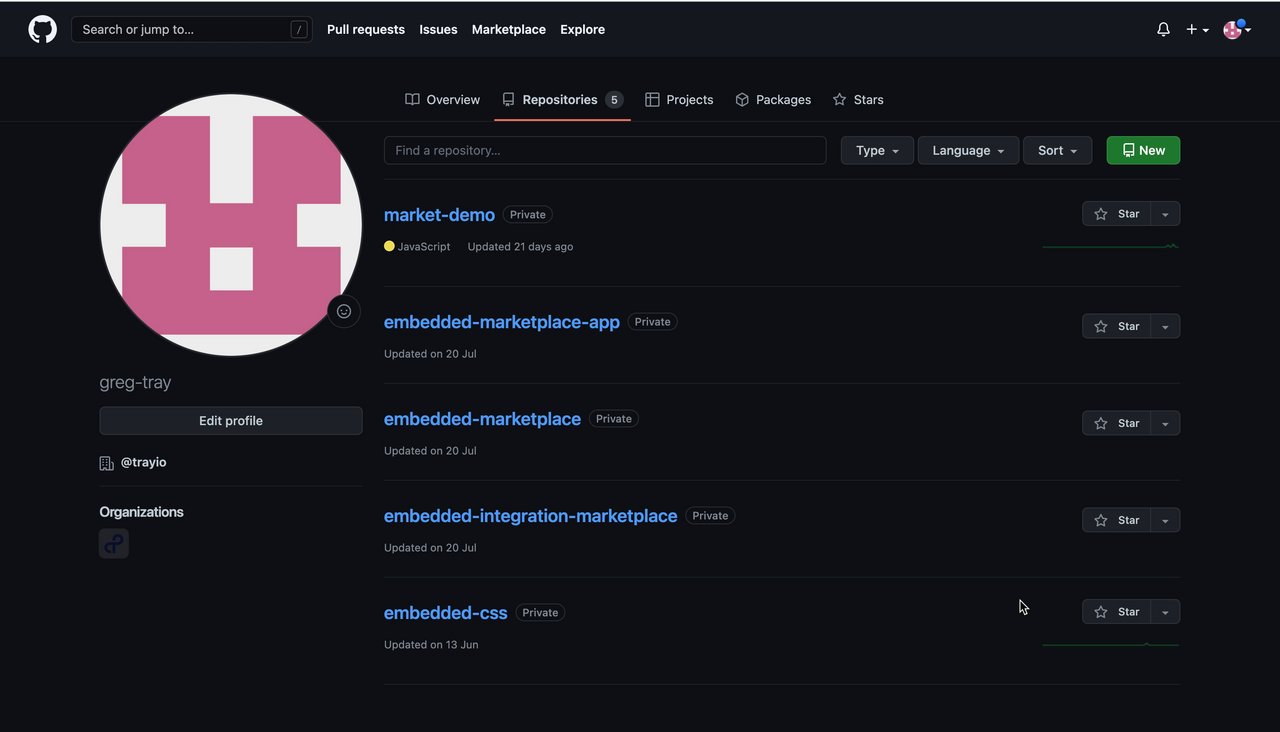The width and height of the screenshot is (1280, 732).
Task: Set status via the smiley icon
Action: coord(344,311)
